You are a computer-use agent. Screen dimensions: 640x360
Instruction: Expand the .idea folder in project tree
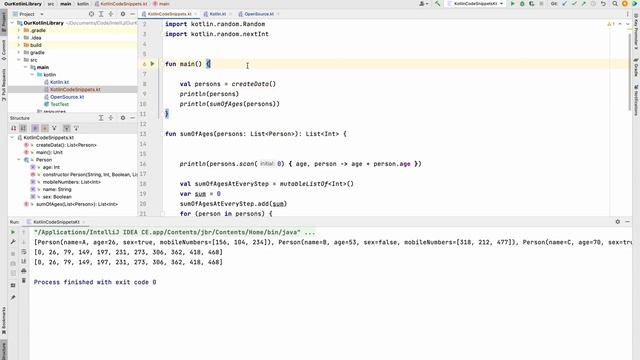pyautogui.click(x=19, y=38)
